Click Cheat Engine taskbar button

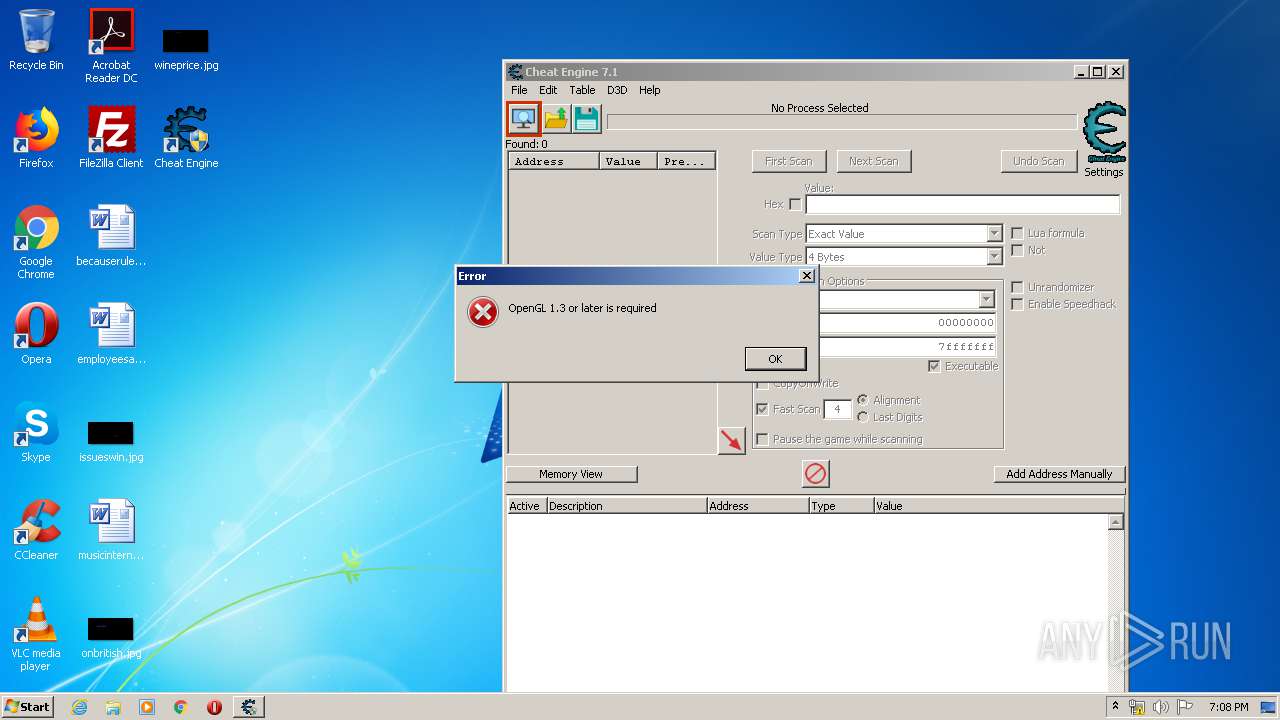click(249, 707)
